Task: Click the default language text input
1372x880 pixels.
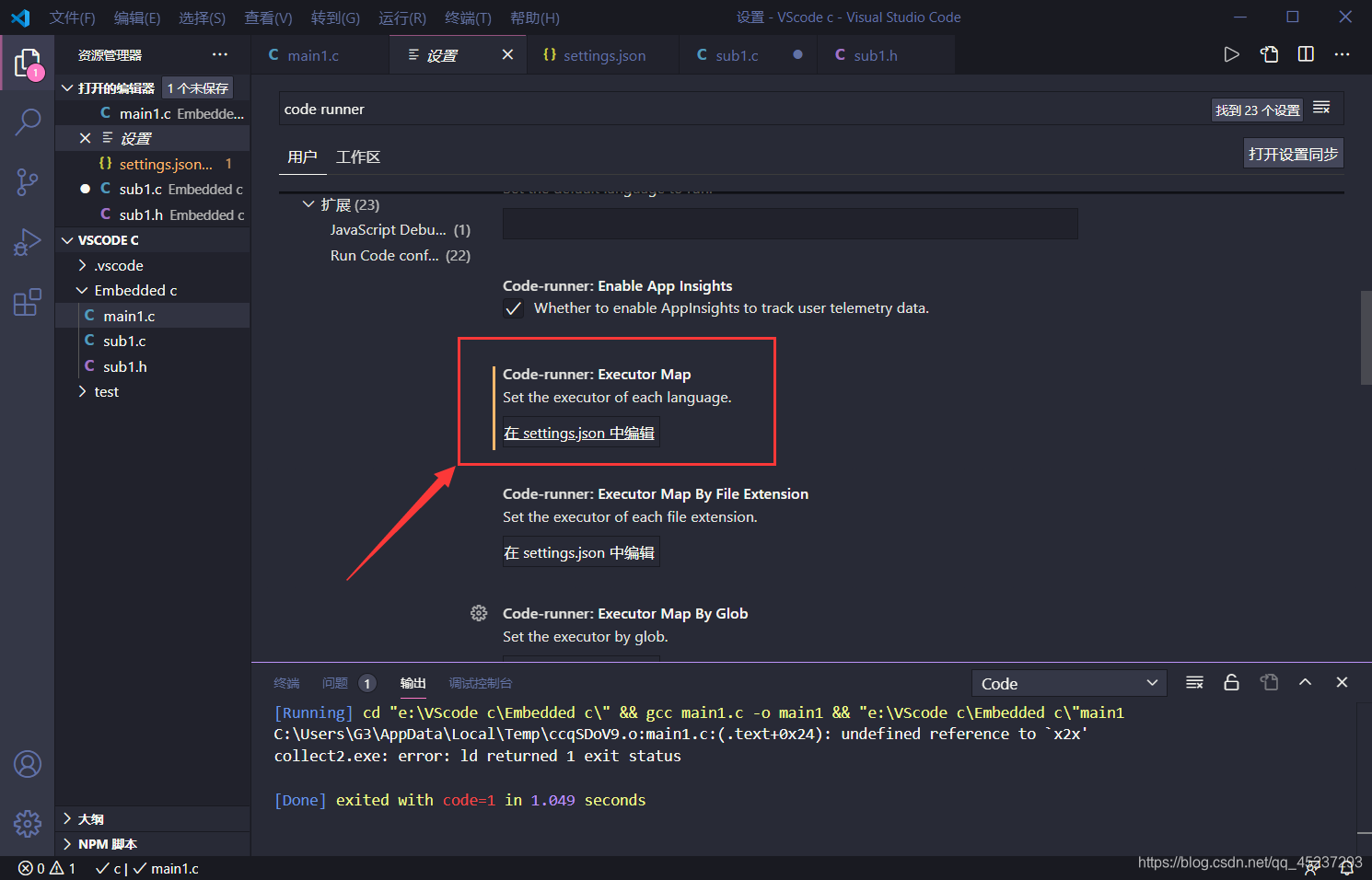Action: point(790,224)
